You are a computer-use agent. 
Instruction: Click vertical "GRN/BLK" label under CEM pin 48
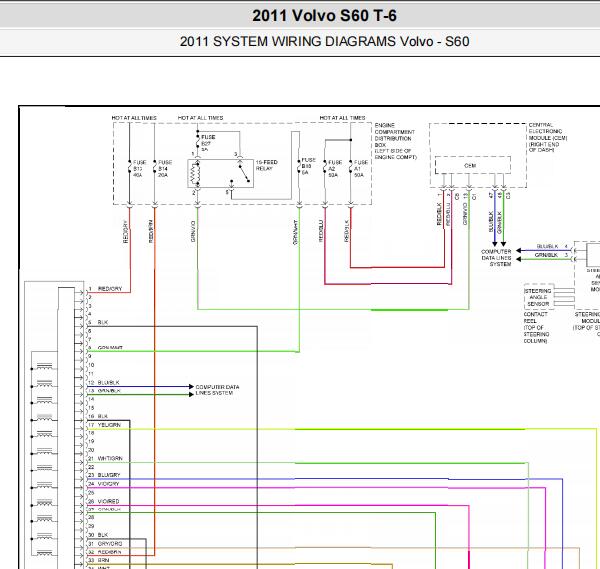[x=499, y=222]
